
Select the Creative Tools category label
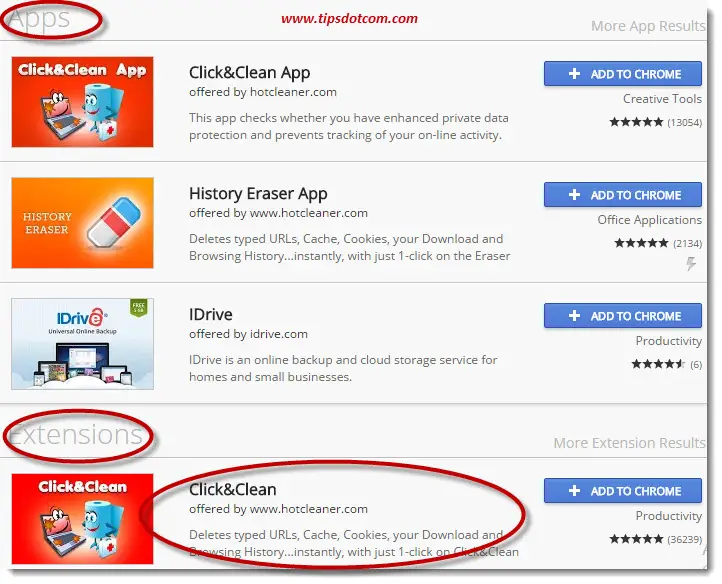(x=662, y=99)
